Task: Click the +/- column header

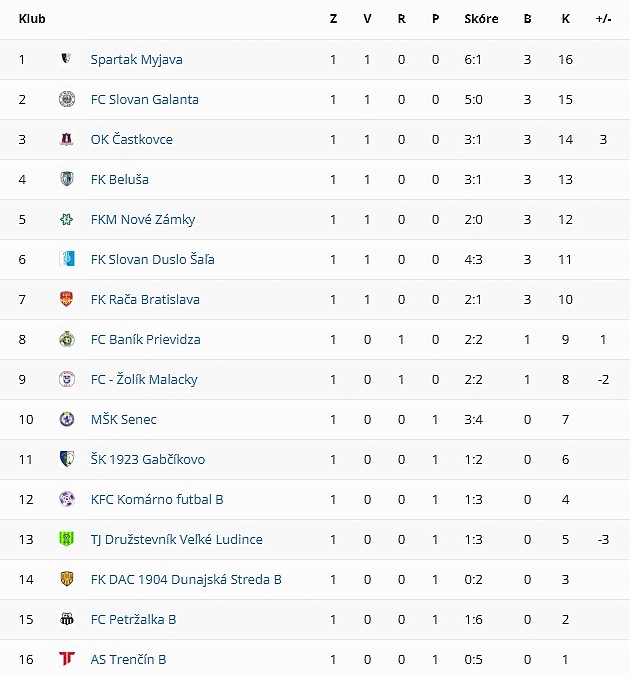Action: (603, 19)
